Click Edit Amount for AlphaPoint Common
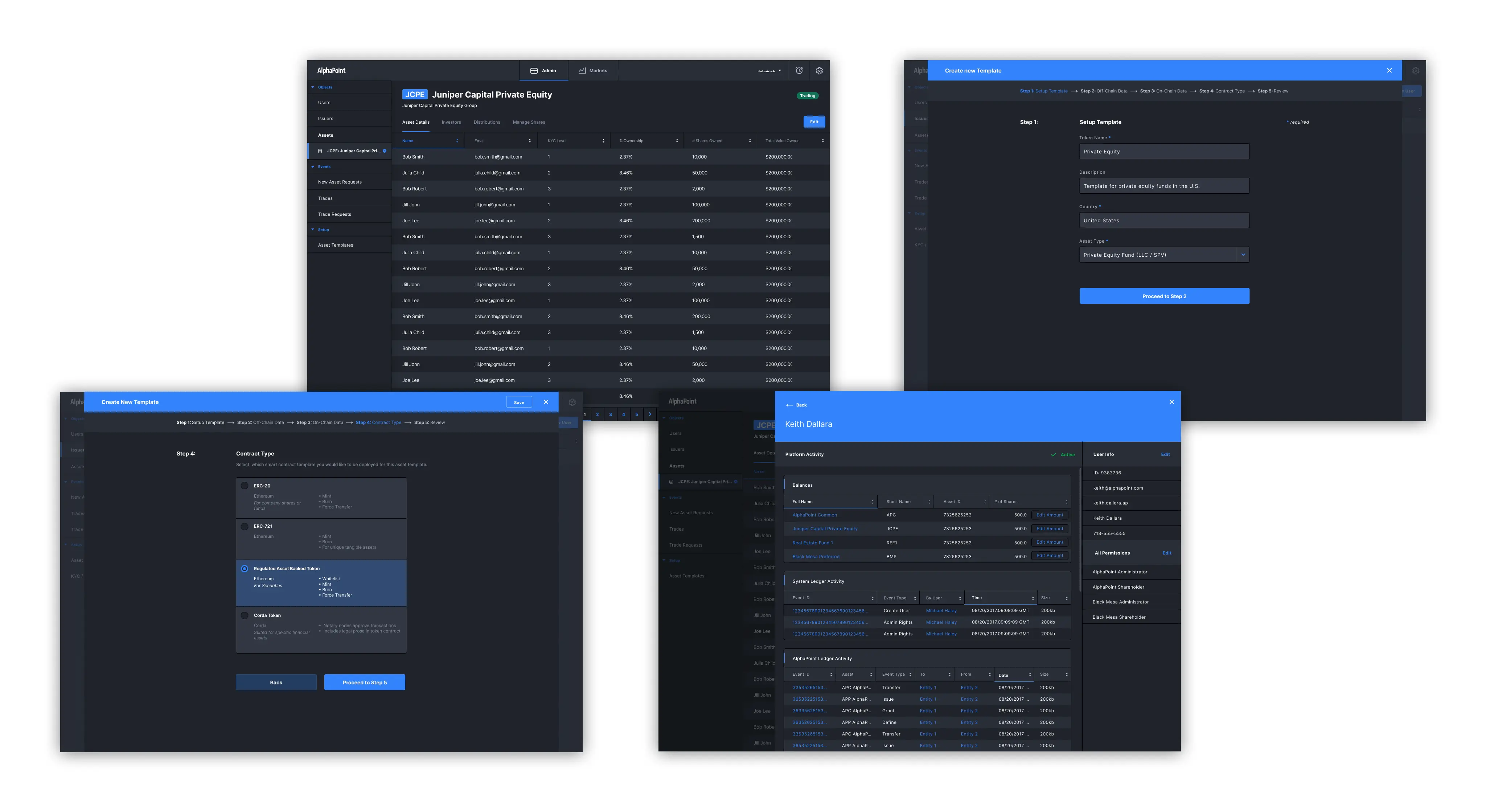Viewport: 1486px width, 812px height. click(x=1049, y=515)
